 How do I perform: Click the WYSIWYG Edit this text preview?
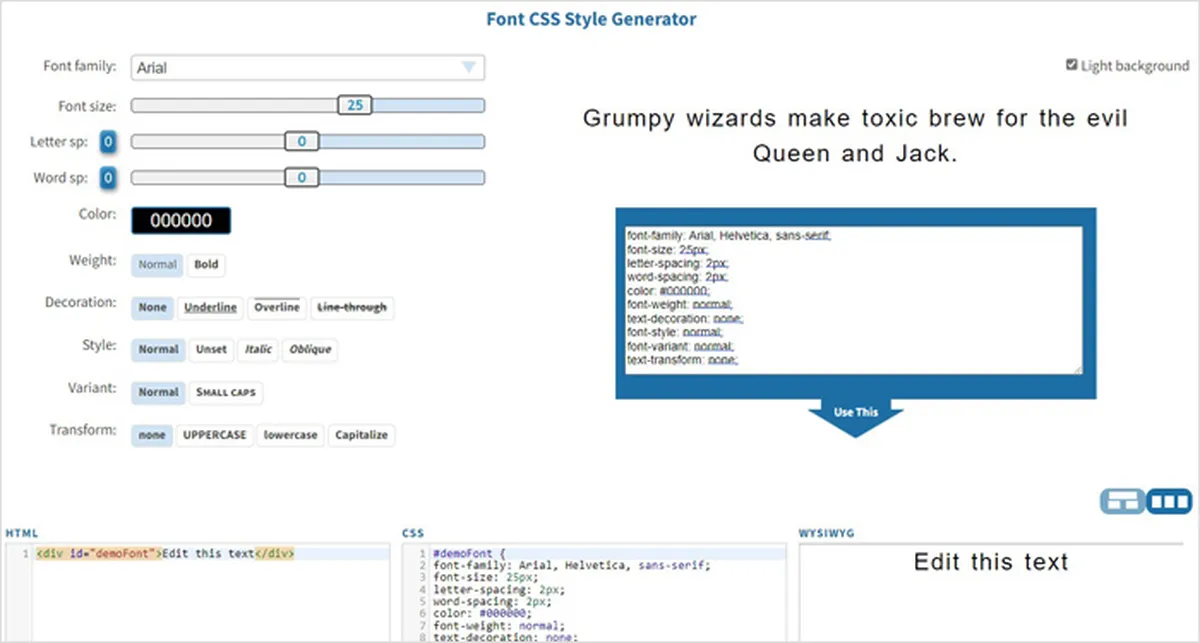point(991,562)
